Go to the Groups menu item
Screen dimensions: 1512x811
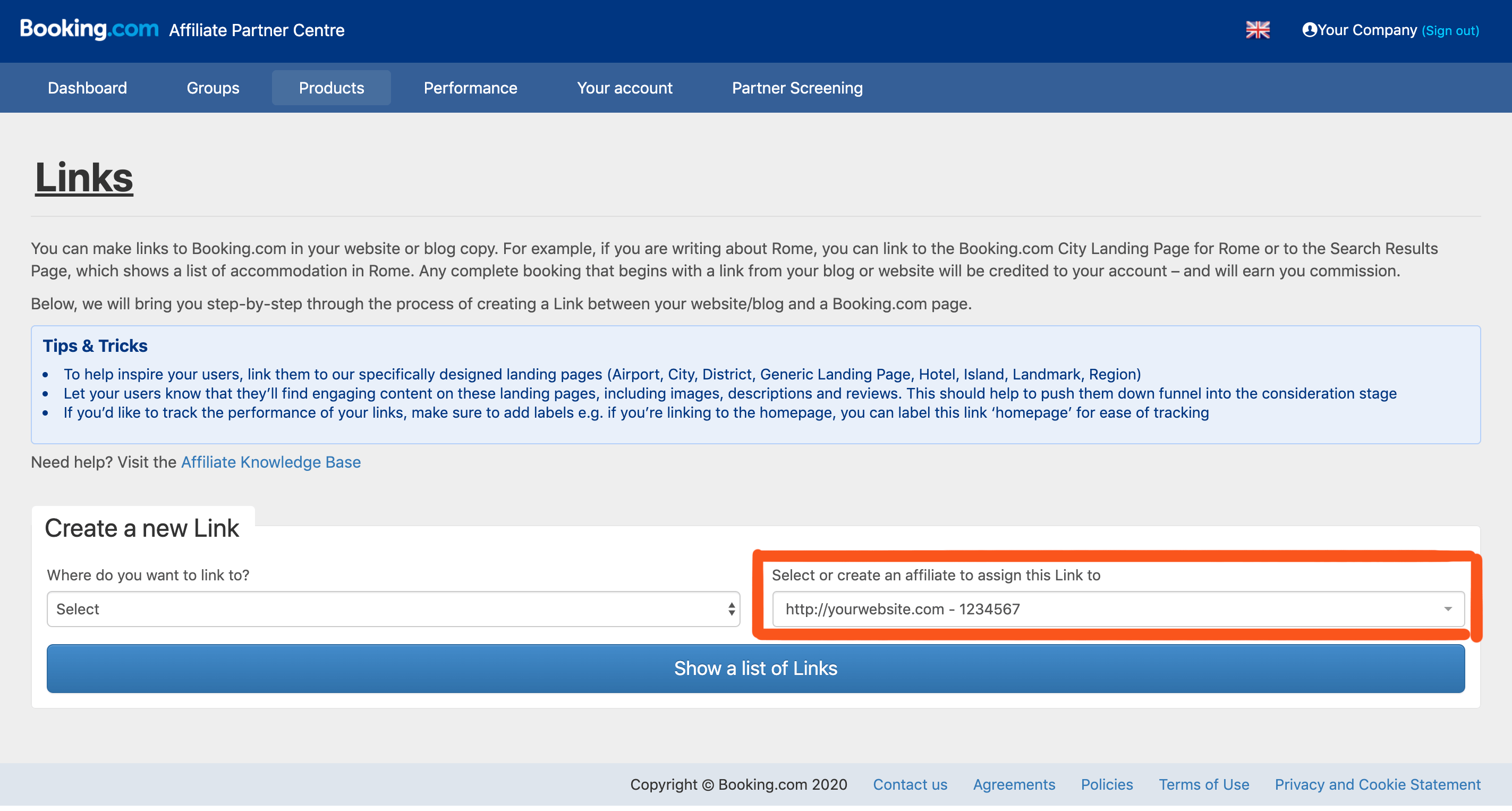(x=213, y=88)
